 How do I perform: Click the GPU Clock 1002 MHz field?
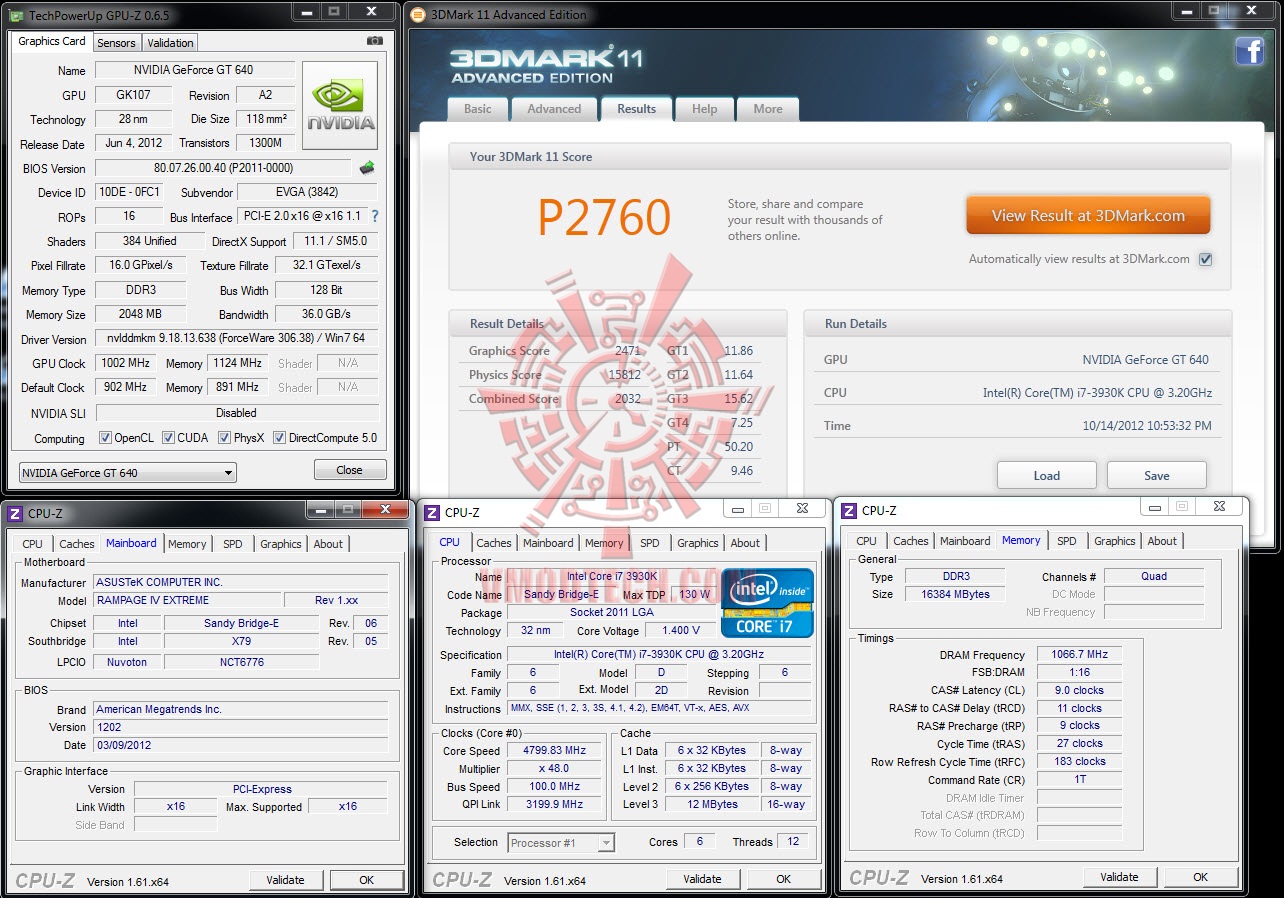pos(126,363)
